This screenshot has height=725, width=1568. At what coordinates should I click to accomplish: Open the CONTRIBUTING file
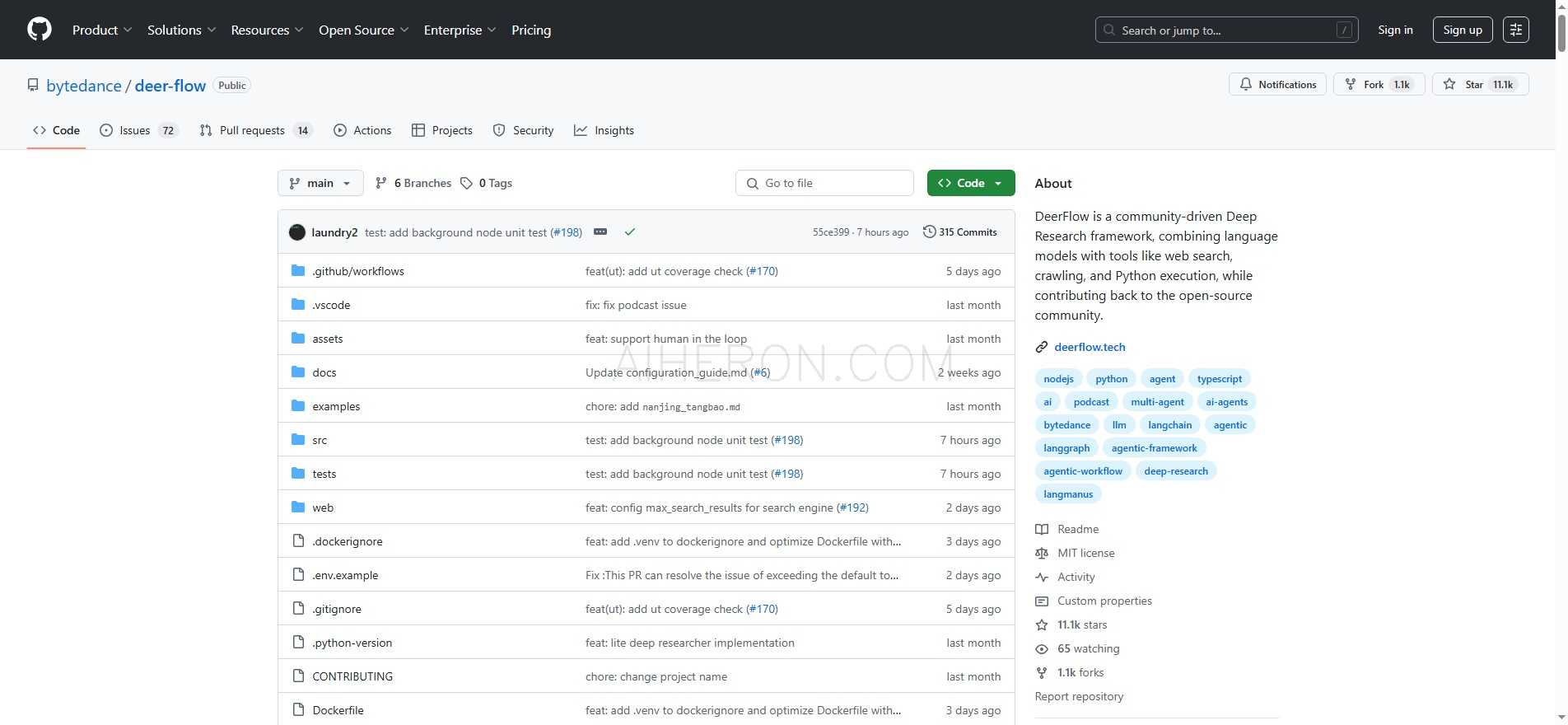(352, 676)
